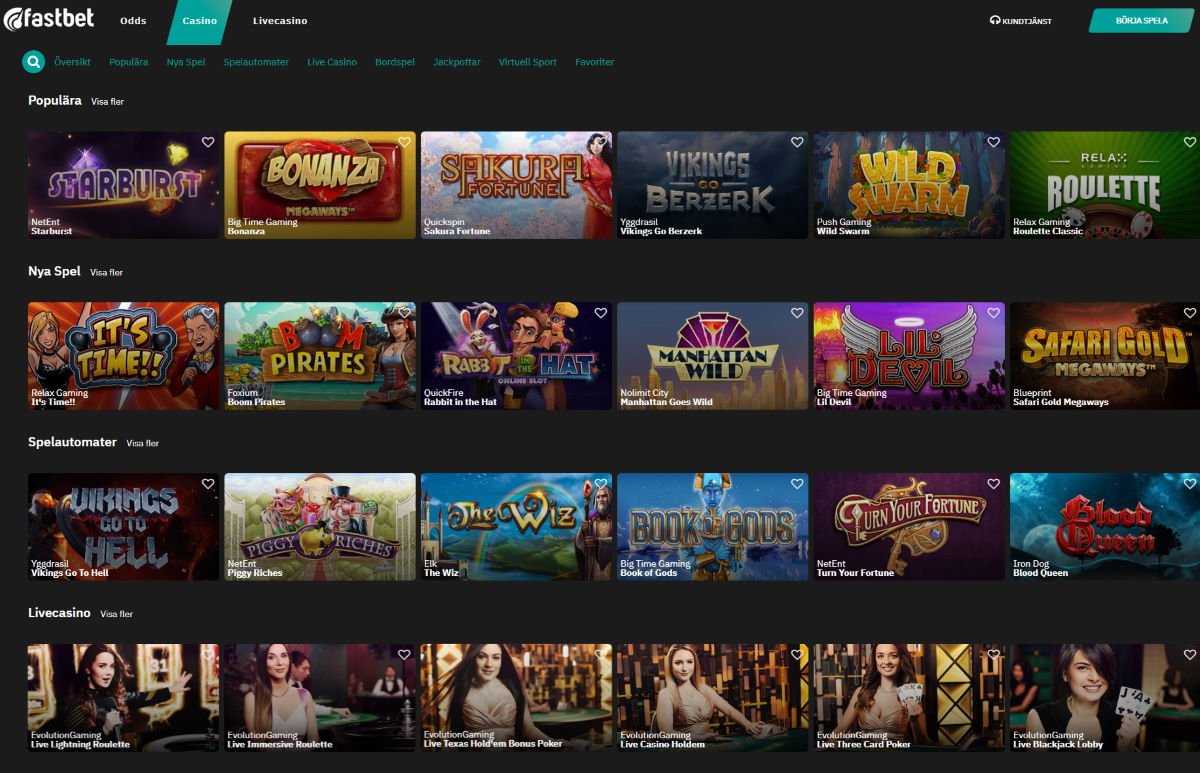
Task: Open the Fastbet logo home link
Action: click(x=49, y=19)
